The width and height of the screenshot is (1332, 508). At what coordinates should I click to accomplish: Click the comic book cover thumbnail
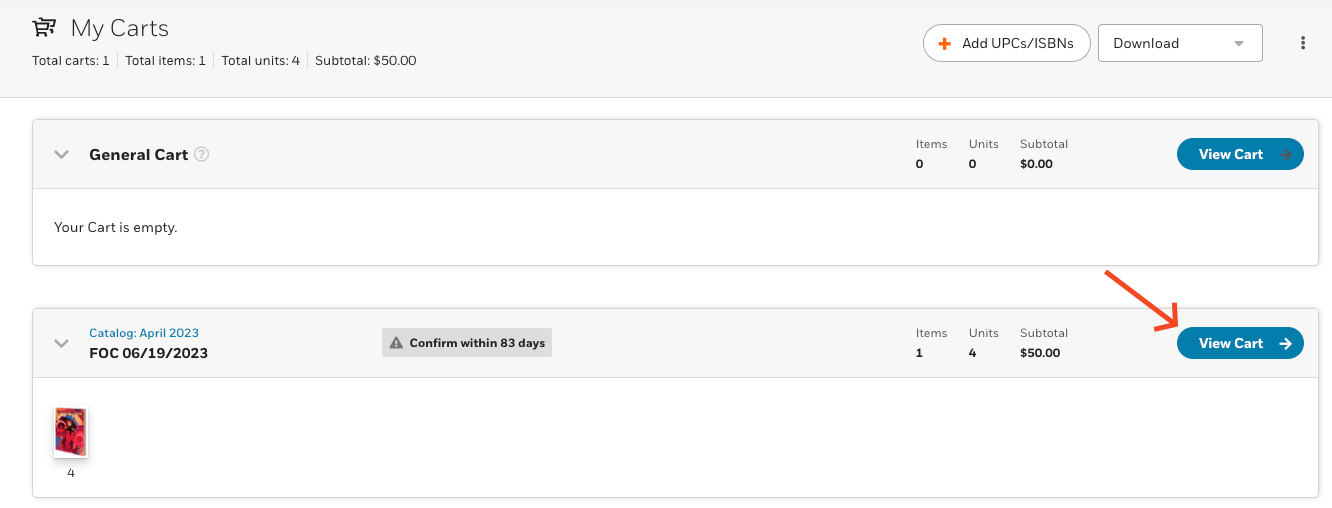(70, 433)
